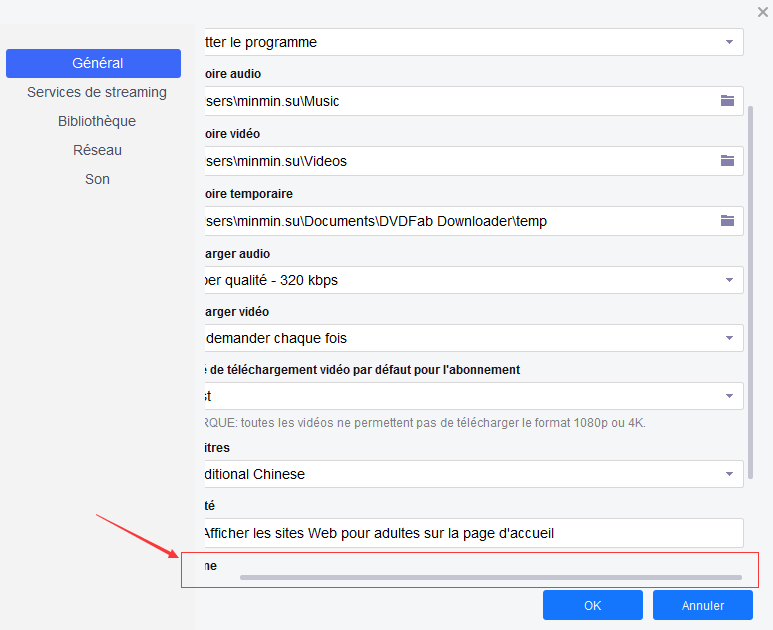
Task: Show the Son settings section
Action: click(97, 179)
